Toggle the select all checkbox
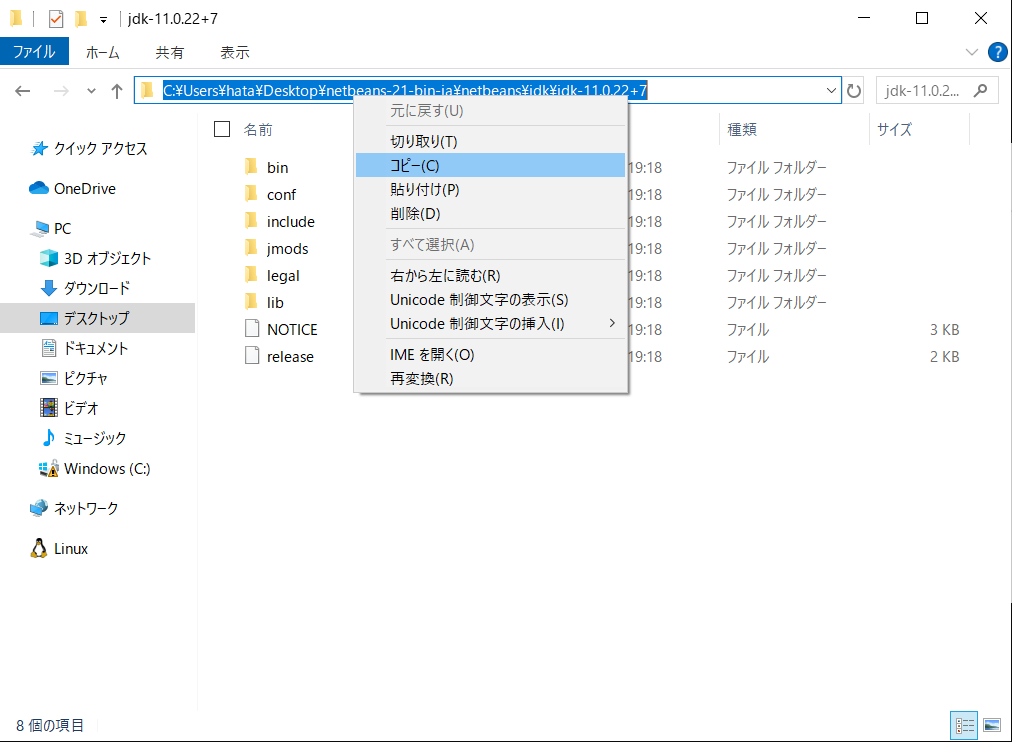 222,129
